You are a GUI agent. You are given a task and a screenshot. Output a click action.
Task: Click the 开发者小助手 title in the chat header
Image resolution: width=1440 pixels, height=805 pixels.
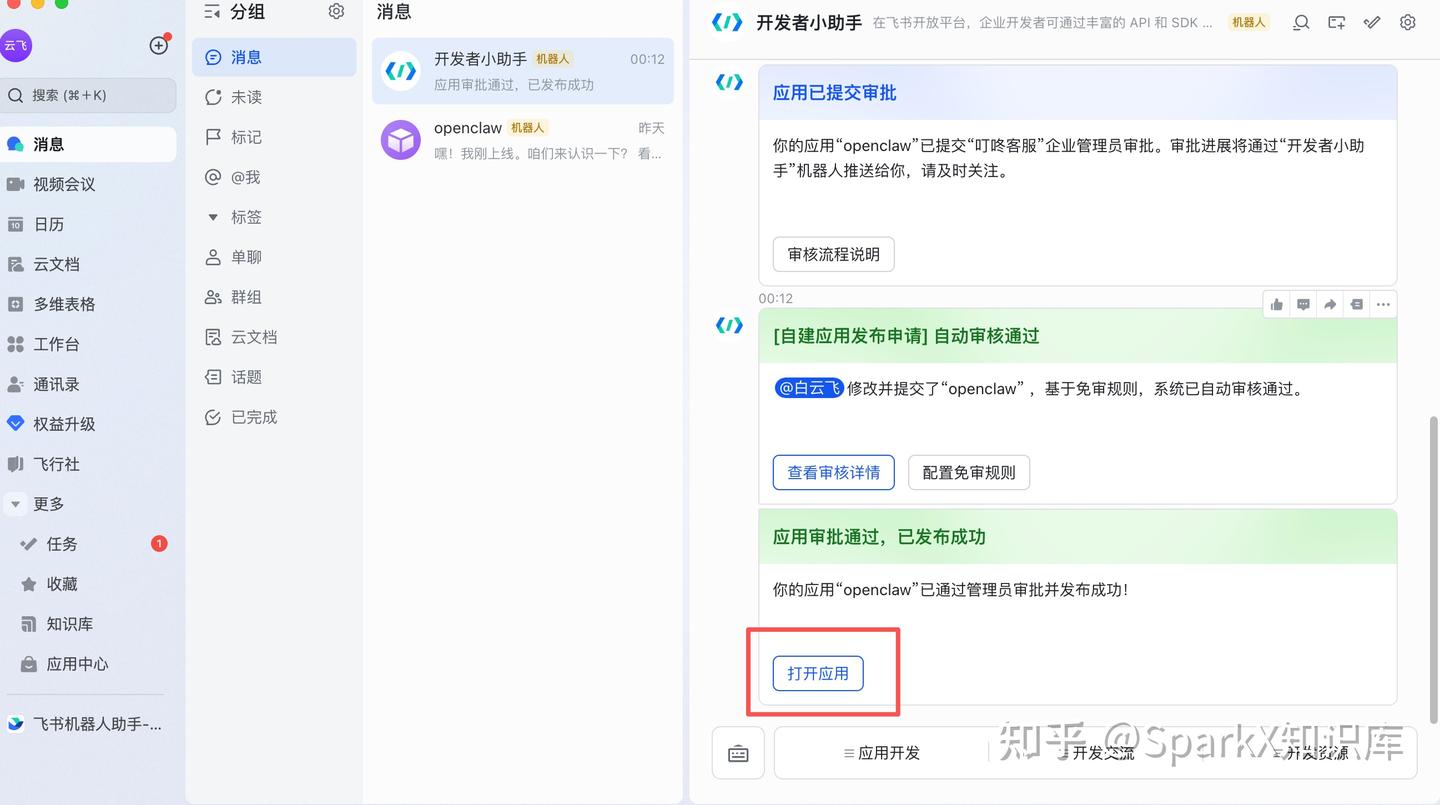point(809,22)
